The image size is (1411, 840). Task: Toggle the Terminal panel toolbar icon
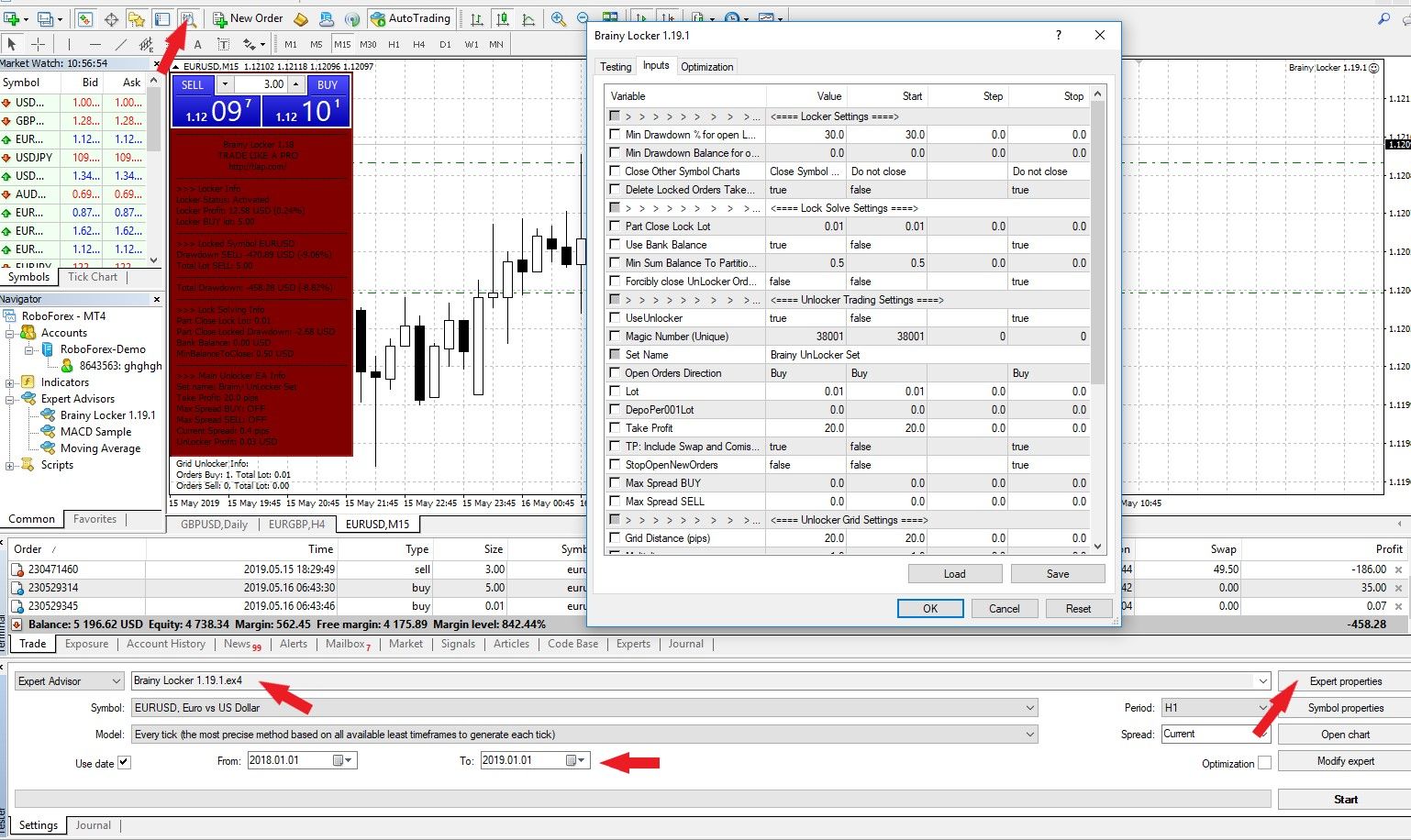coord(162,18)
